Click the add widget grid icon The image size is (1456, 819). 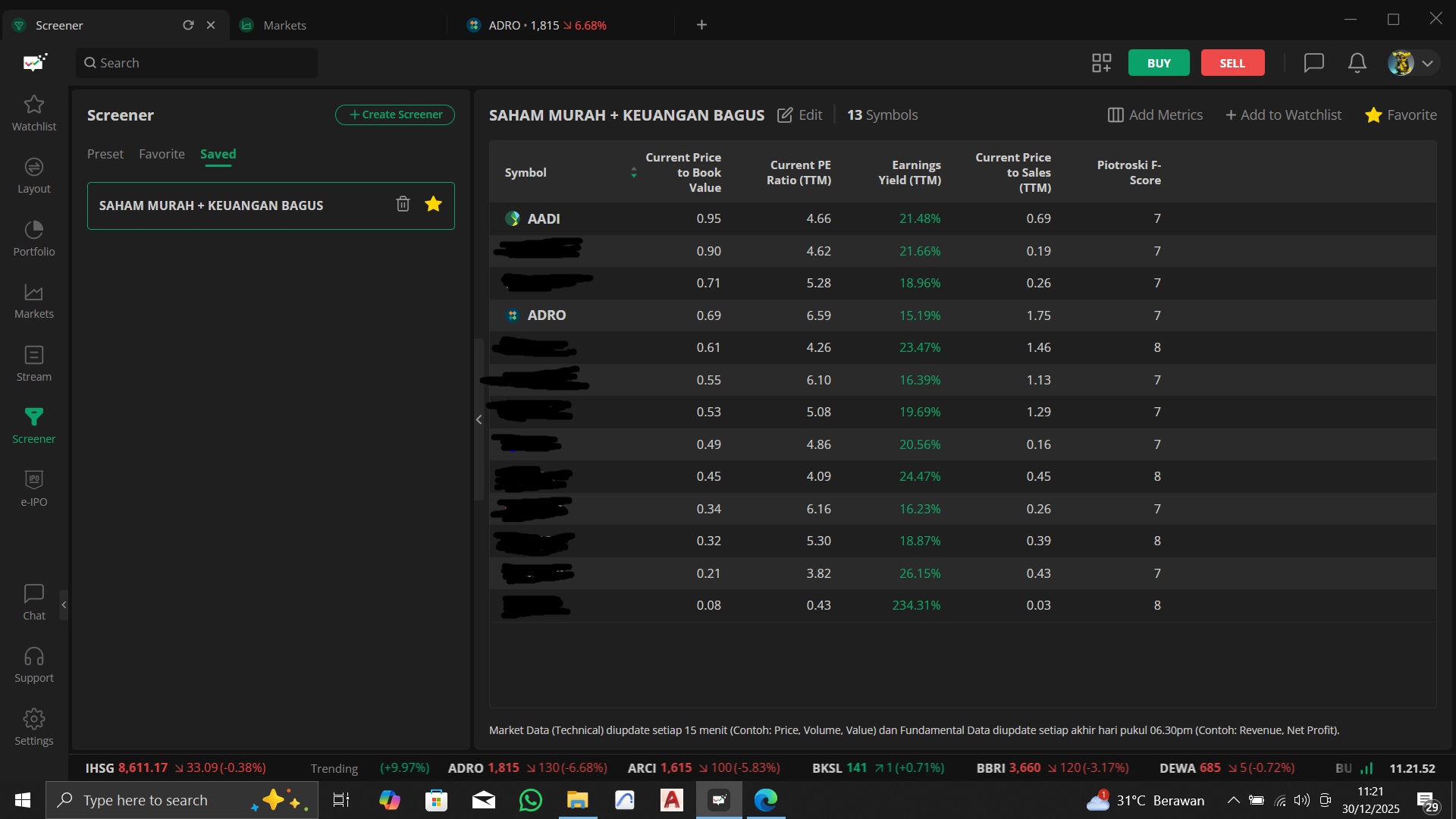[x=1101, y=63]
